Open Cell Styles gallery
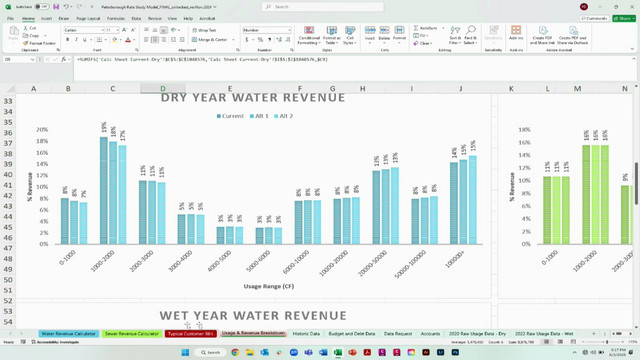640x360 pixels. [x=350, y=36]
